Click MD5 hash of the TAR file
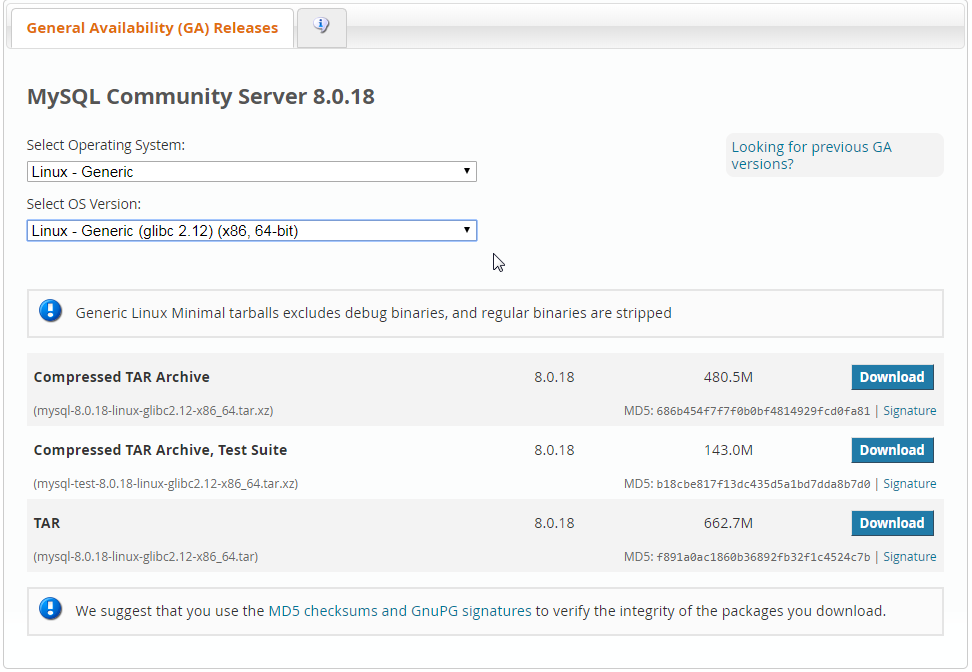Viewport: 972px width, 672px height. [763, 557]
